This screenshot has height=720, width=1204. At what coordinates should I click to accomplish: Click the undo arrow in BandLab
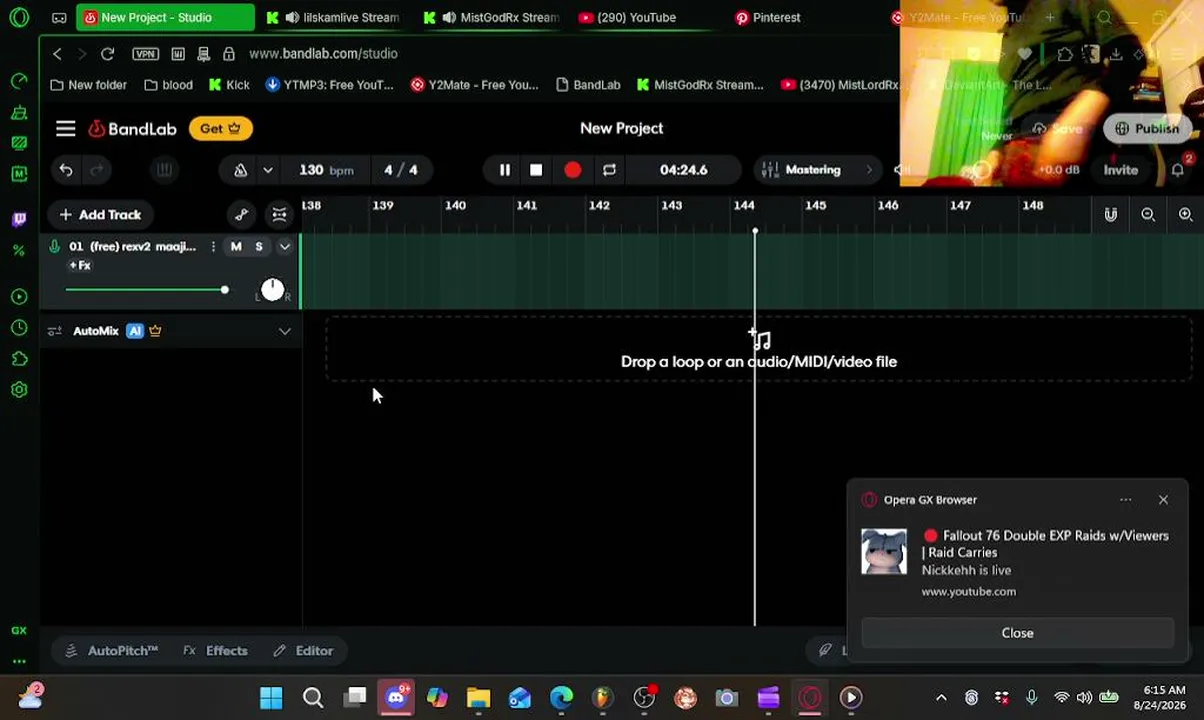[x=66, y=170]
